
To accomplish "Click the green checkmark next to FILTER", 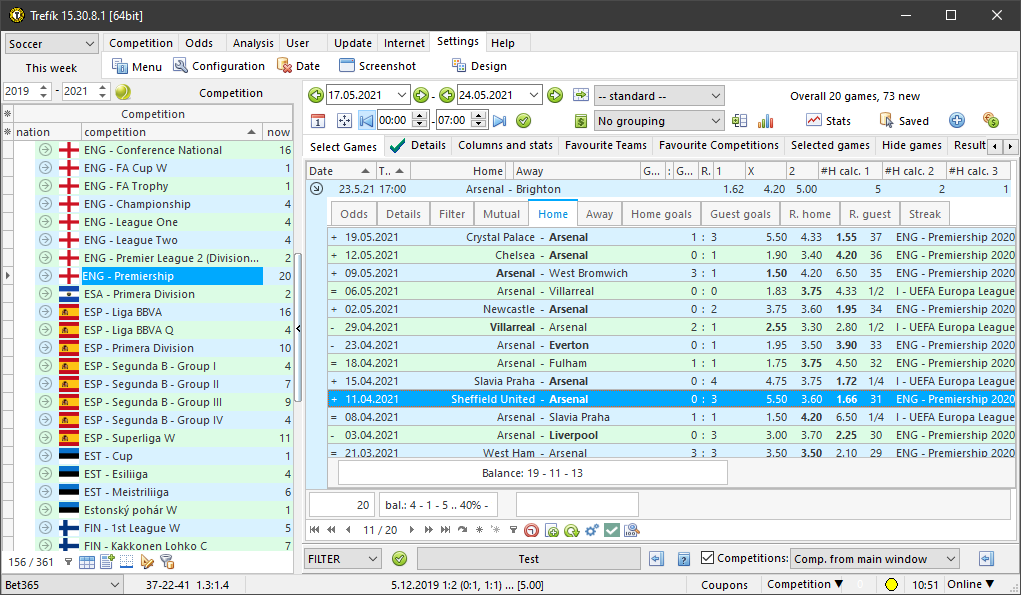I will (x=400, y=559).
